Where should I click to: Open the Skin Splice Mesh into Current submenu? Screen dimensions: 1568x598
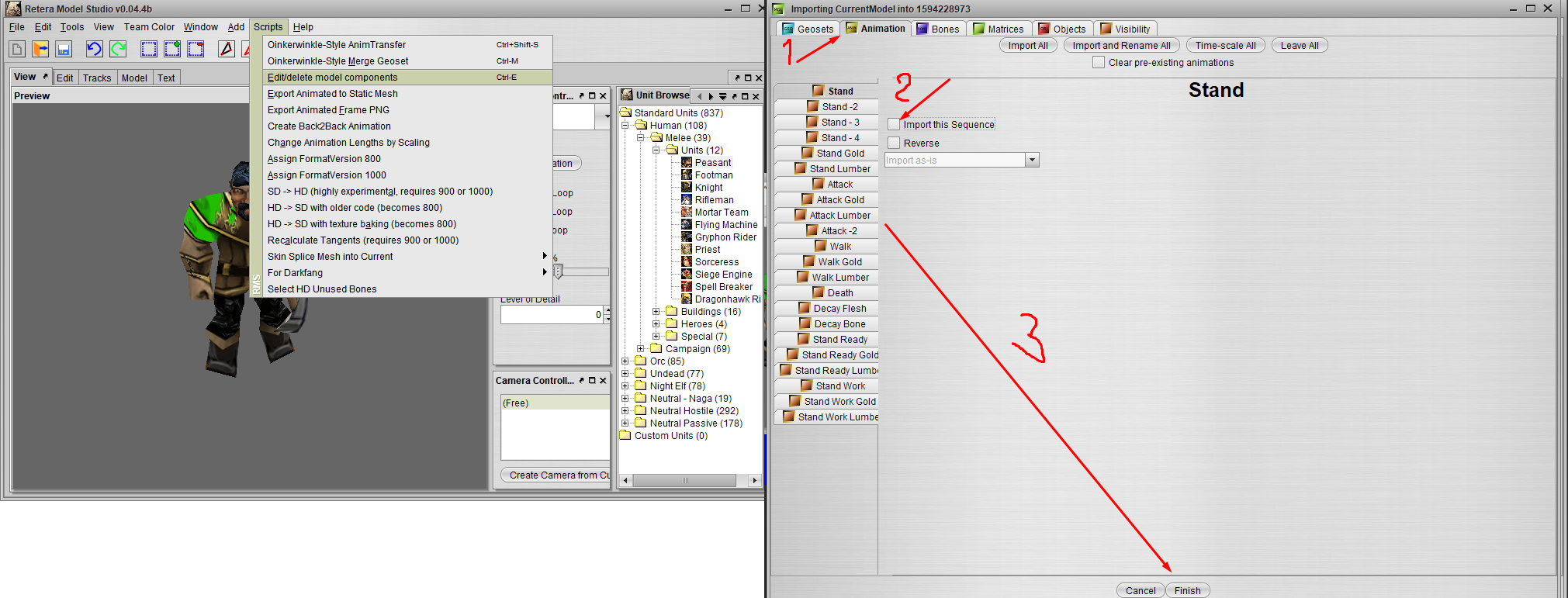[407, 257]
